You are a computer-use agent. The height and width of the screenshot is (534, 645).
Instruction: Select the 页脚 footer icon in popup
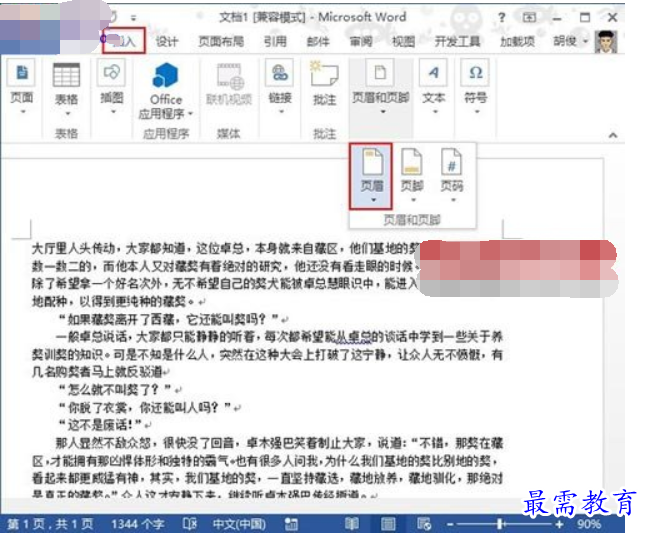coord(412,161)
